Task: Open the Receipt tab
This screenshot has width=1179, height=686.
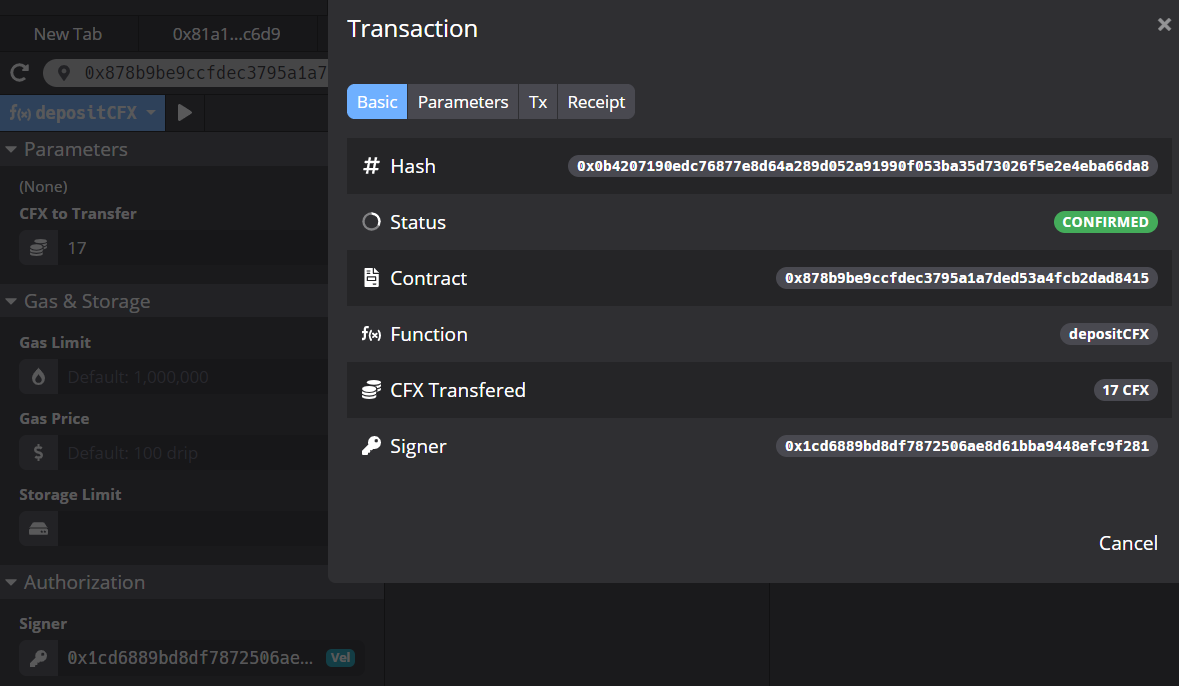Action: point(596,102)
